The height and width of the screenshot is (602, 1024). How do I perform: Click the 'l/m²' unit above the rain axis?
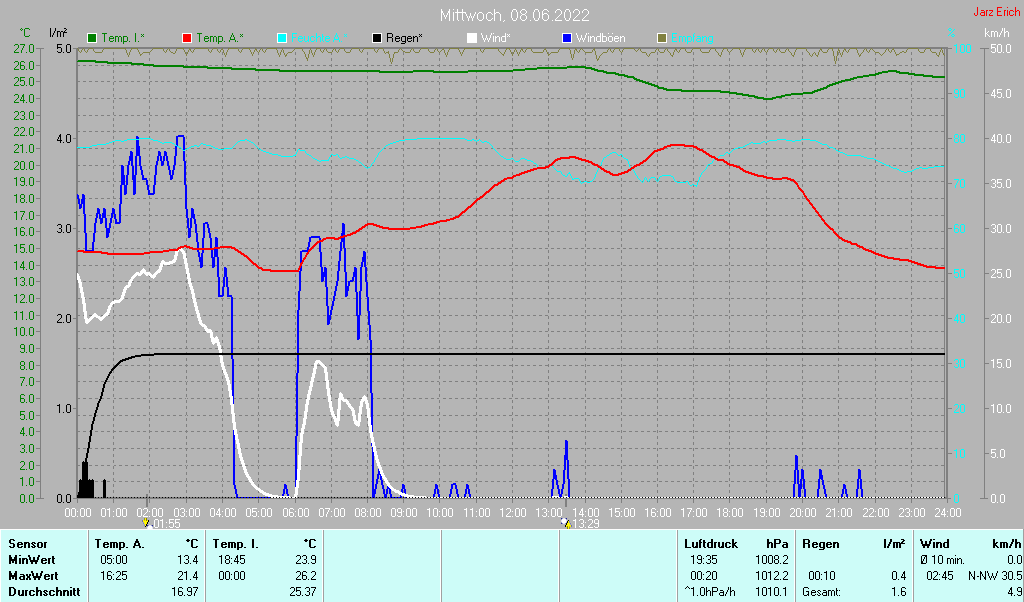click(58, 33)
